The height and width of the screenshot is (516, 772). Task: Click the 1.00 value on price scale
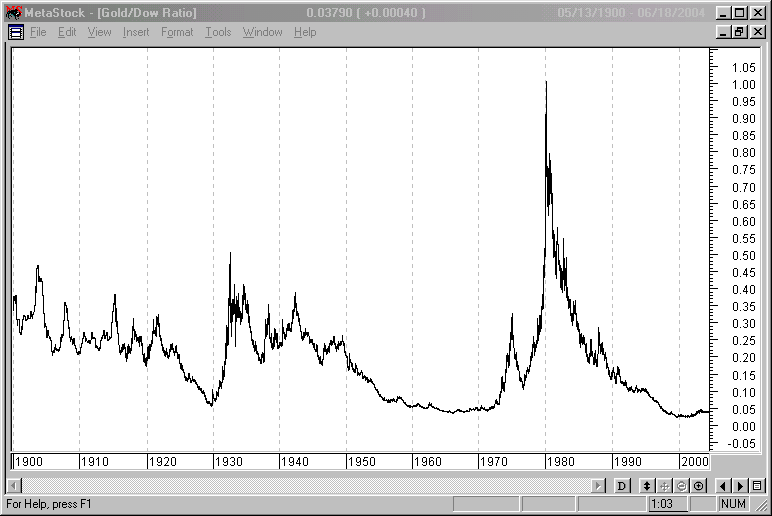743,85
